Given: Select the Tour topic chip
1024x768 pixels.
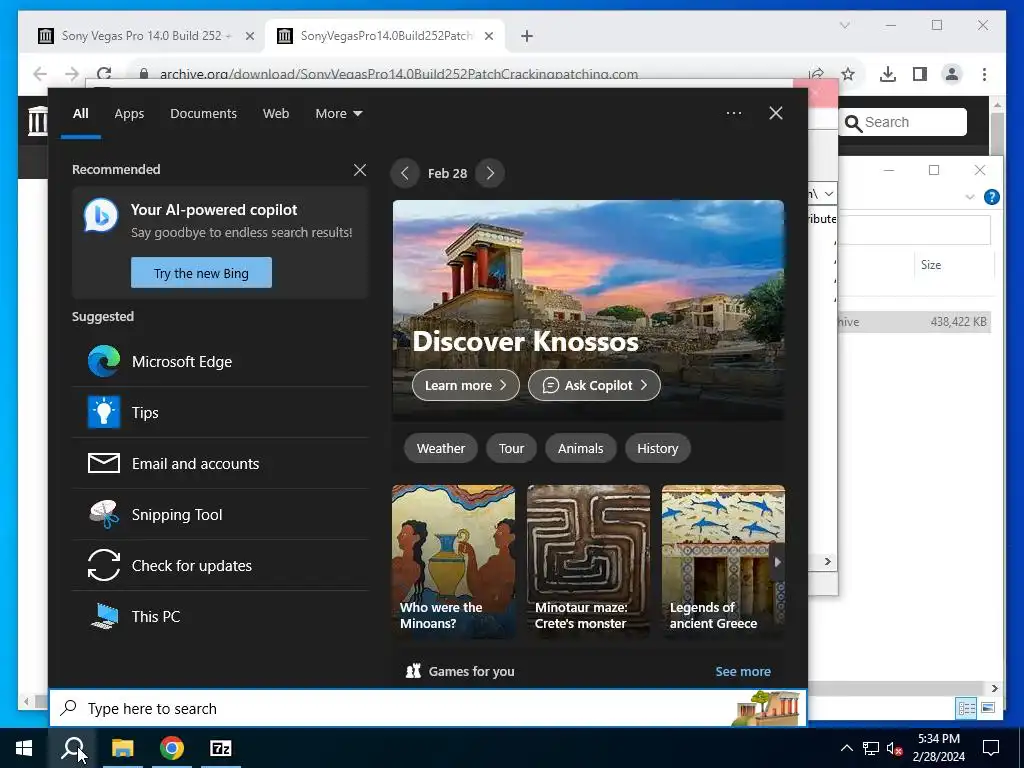Looking at the screenshot, I should (511, 448).
